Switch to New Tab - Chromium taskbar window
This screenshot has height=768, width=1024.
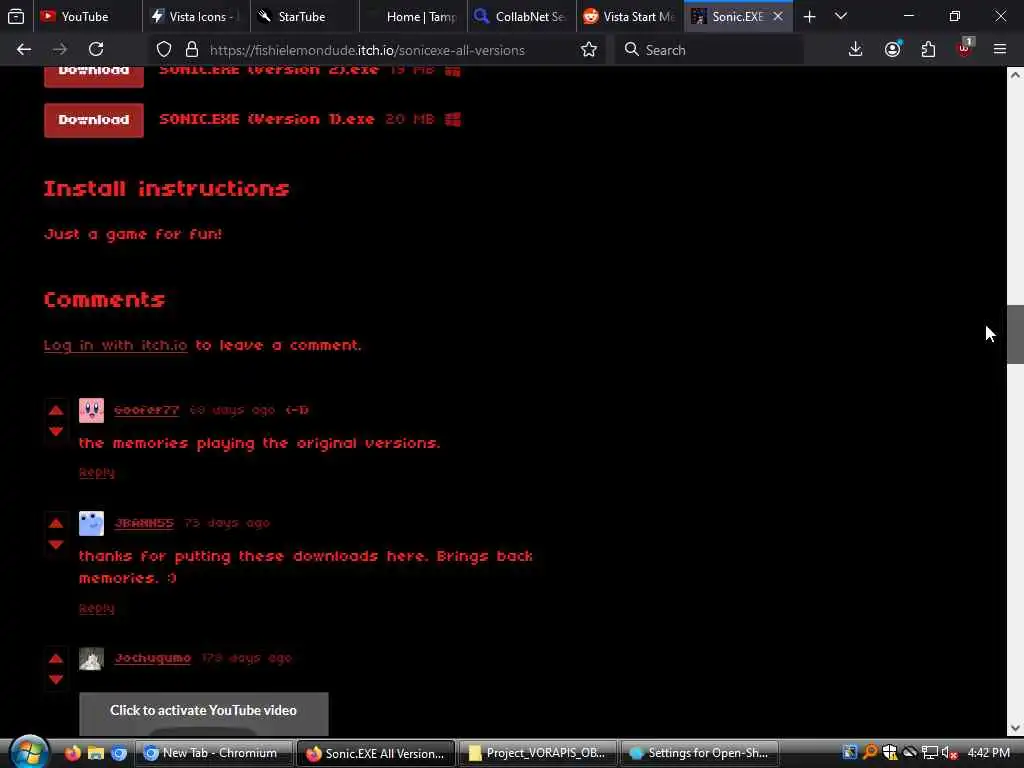[214, 753]
